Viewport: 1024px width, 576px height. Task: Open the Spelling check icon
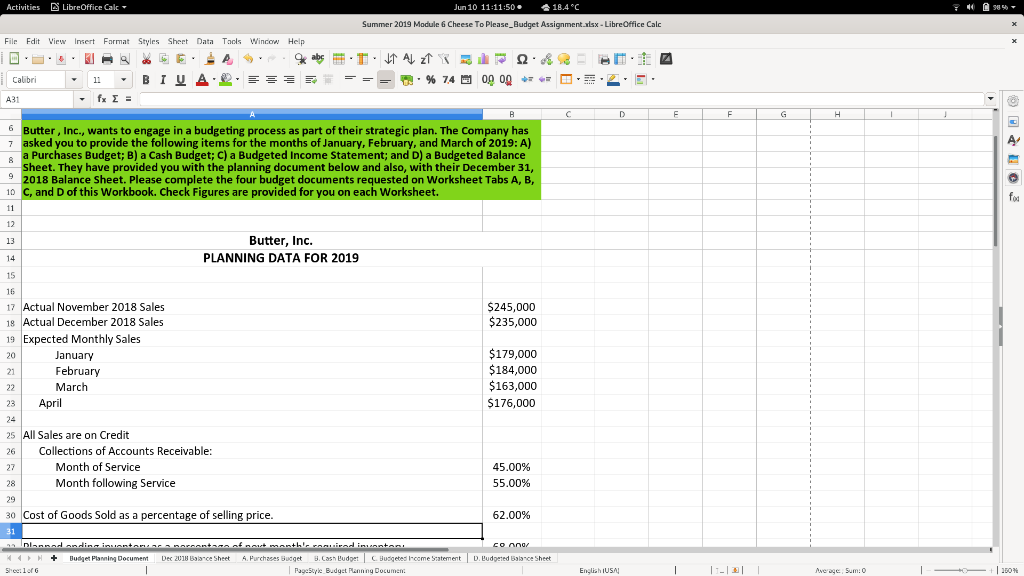pos(319,59)
